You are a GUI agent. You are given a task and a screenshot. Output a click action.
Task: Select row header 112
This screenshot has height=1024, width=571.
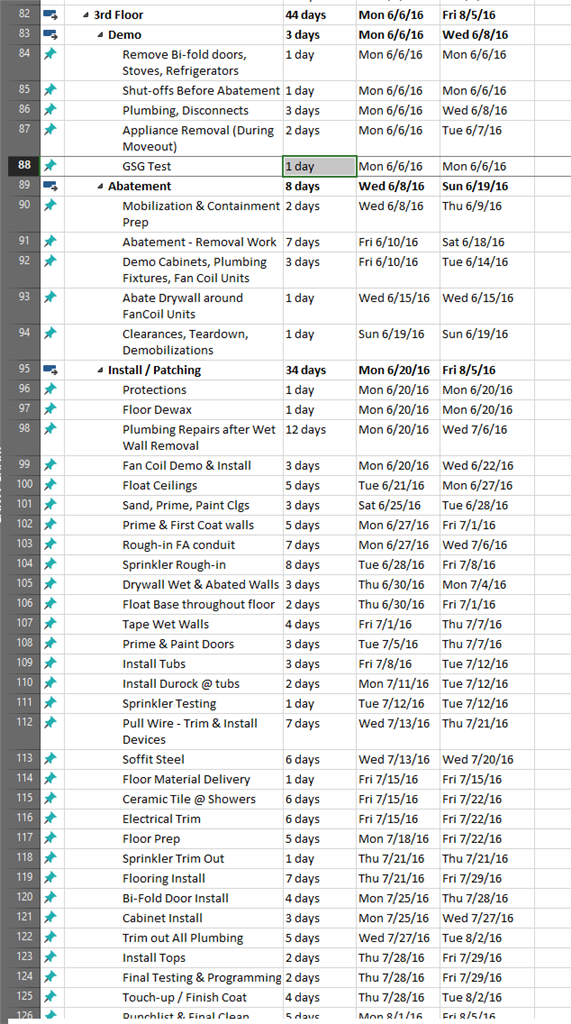pyautogui.click(x=24, y=731)
